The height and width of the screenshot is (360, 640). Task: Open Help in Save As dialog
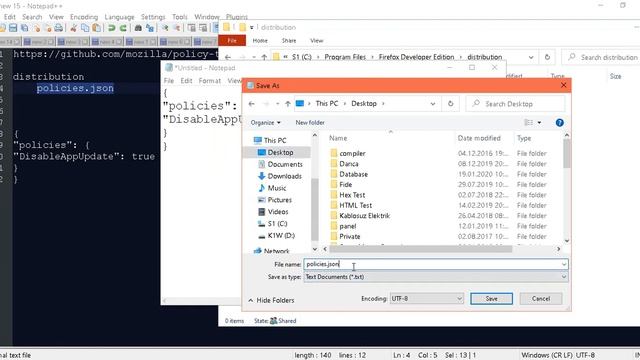coord(560,122)
